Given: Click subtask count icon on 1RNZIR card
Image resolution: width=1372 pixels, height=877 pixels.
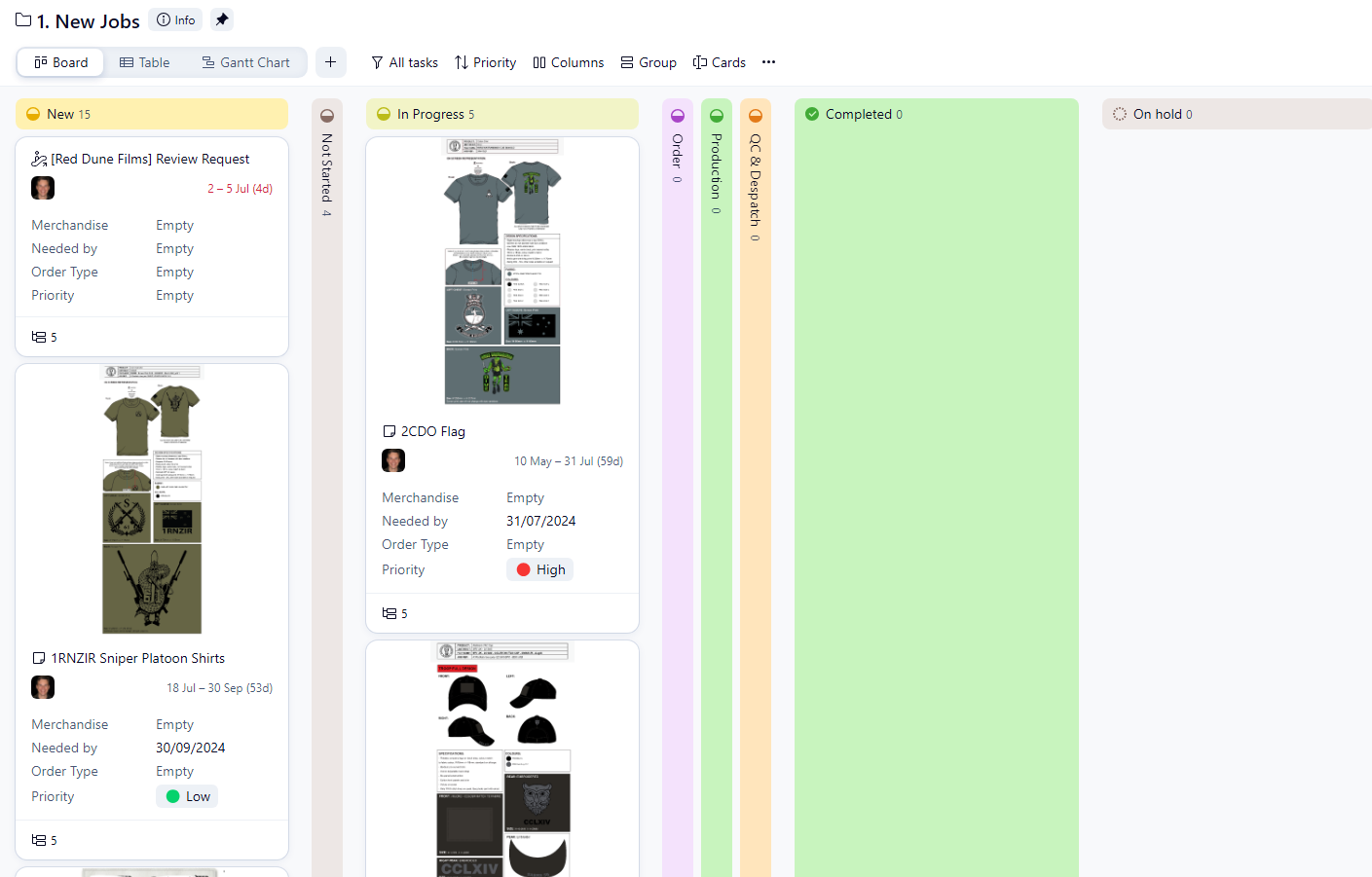Looking at the screenshot, I should coord(40,840).
